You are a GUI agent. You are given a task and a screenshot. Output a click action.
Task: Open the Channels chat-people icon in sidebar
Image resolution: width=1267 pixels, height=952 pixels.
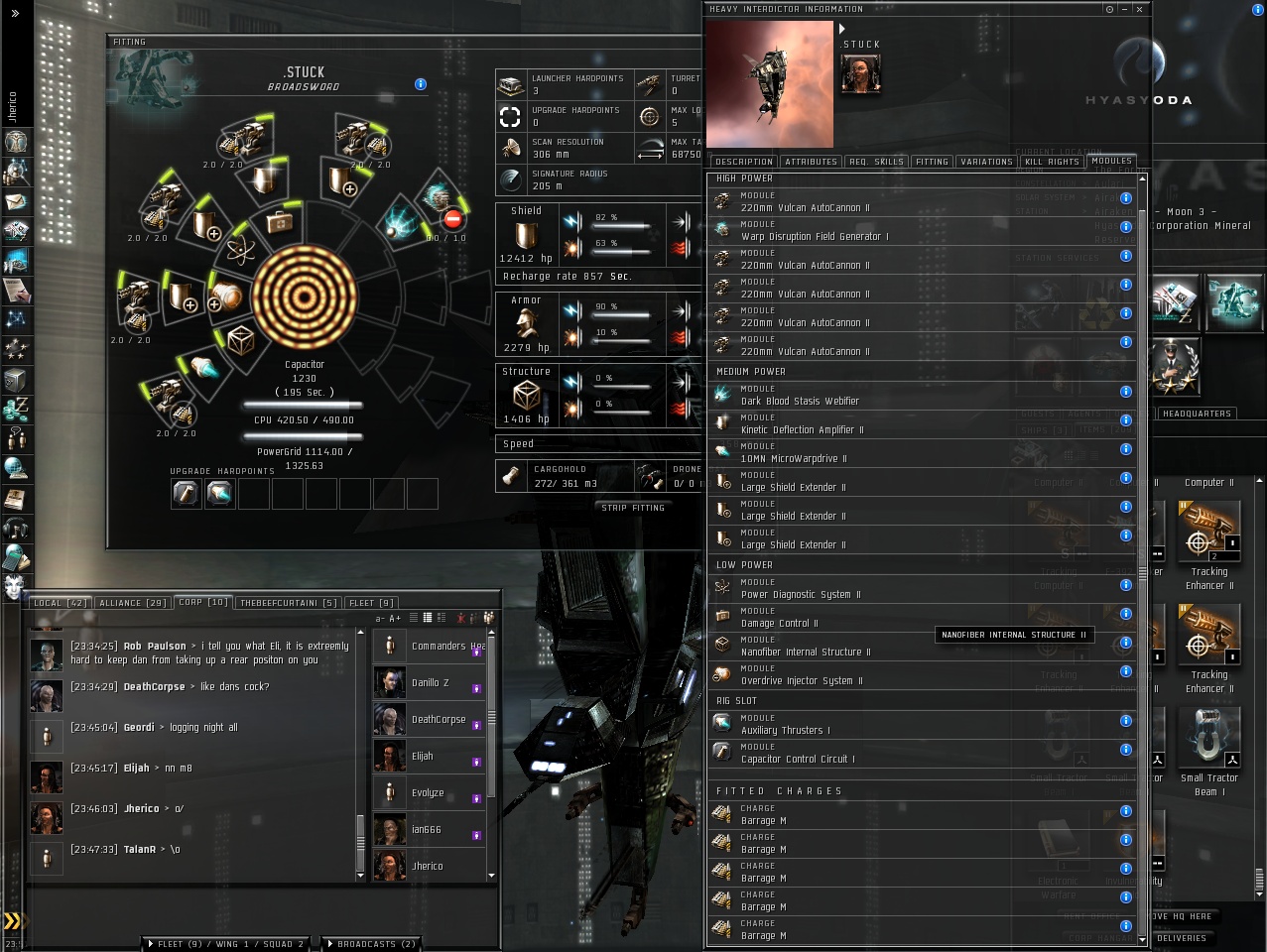(16, 438)
